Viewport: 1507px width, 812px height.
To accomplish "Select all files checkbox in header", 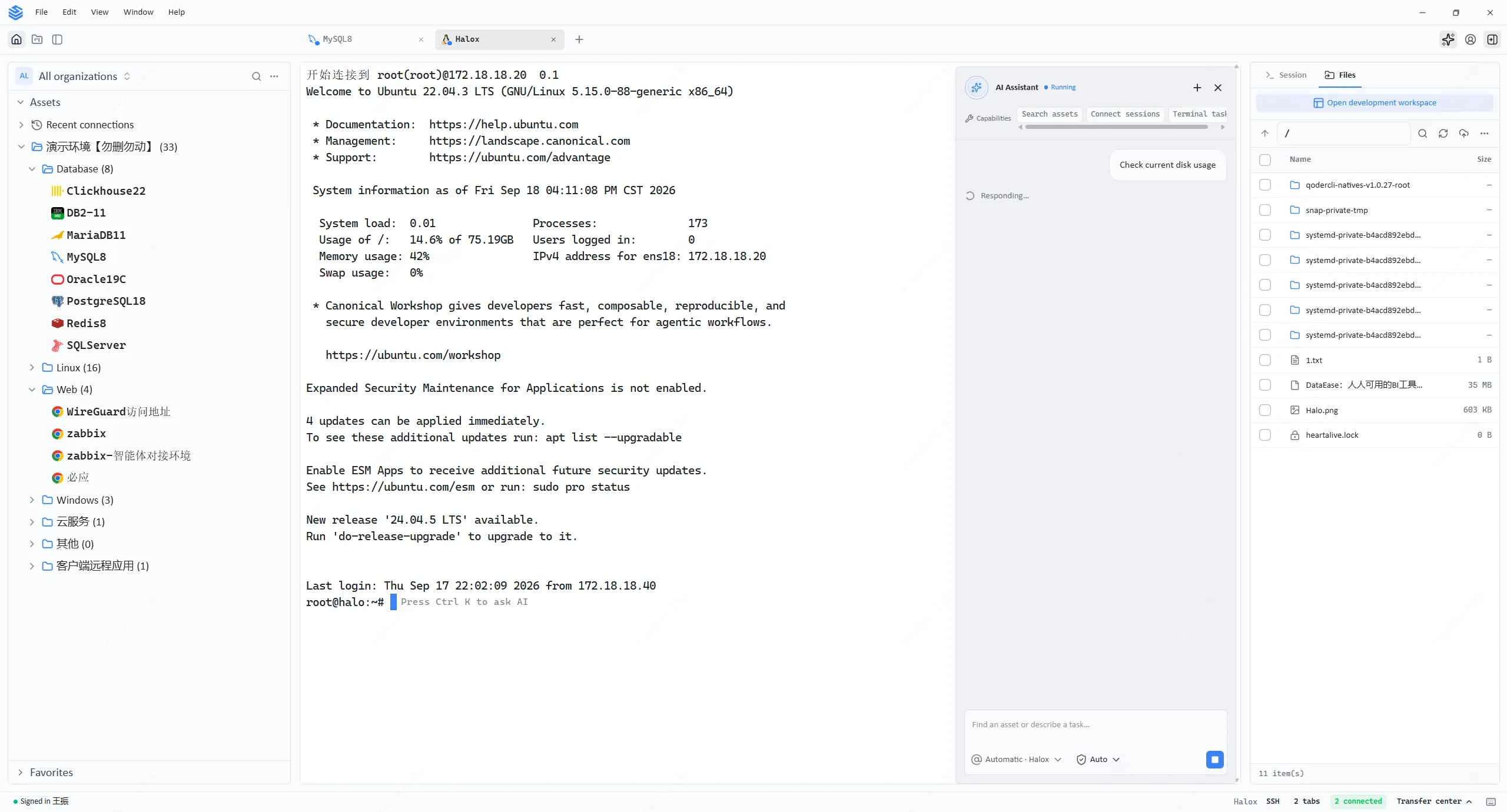I will [1265, 159].
